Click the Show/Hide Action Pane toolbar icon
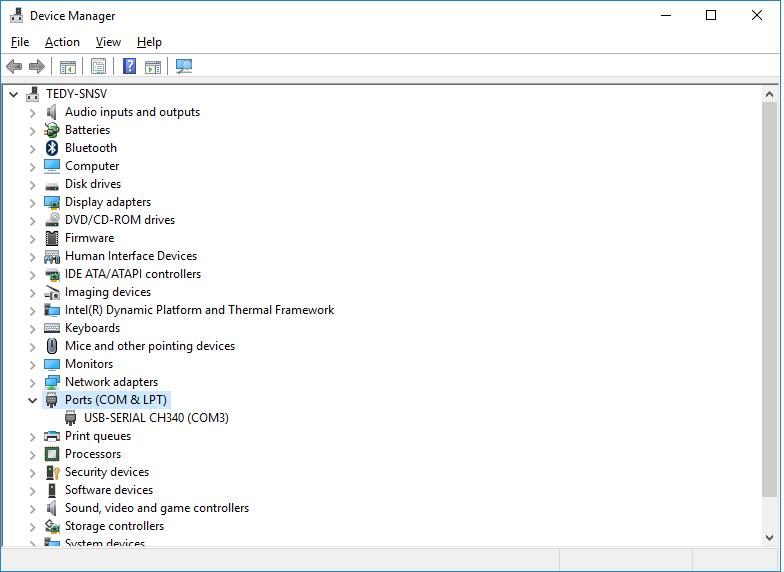Screen dimensions: 784x572 (153, 67)
